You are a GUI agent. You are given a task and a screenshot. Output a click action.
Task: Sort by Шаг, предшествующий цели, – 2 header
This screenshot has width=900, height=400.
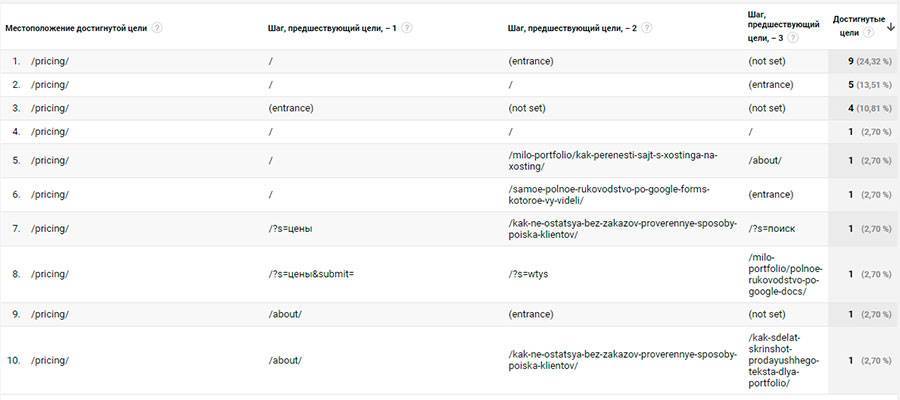click(572, 28)
